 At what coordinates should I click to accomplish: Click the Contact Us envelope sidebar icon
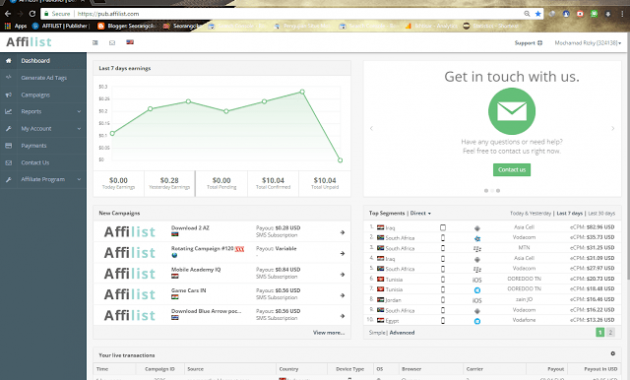pyautogui.click(x=8, y=163)
